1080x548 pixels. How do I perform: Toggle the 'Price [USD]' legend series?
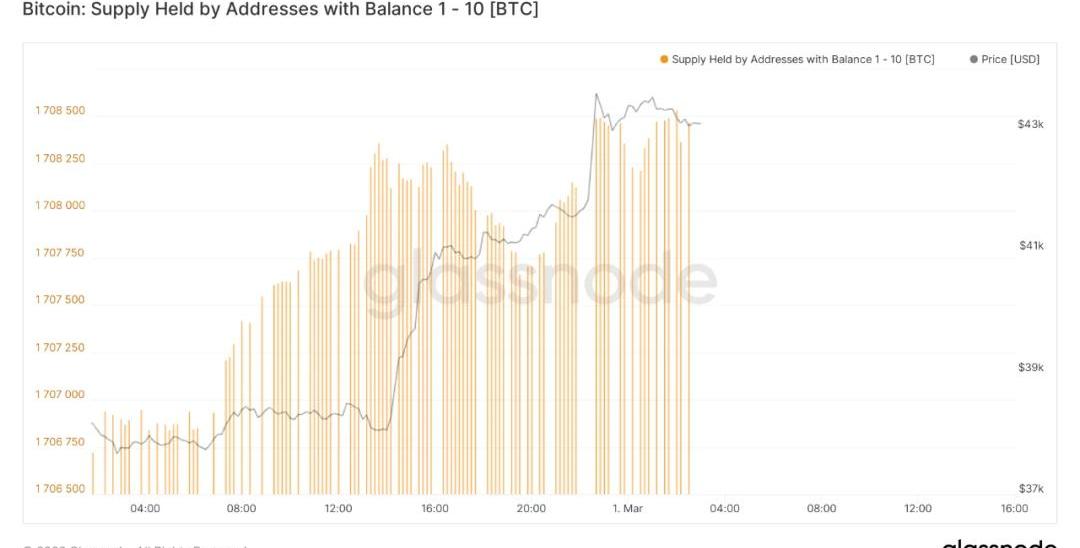click(1010, 60)
